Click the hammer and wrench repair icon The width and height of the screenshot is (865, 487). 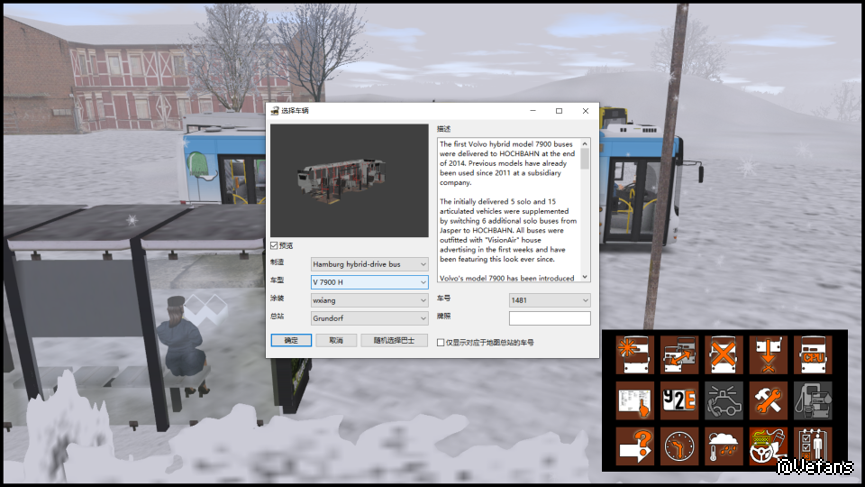click(769, 400)
